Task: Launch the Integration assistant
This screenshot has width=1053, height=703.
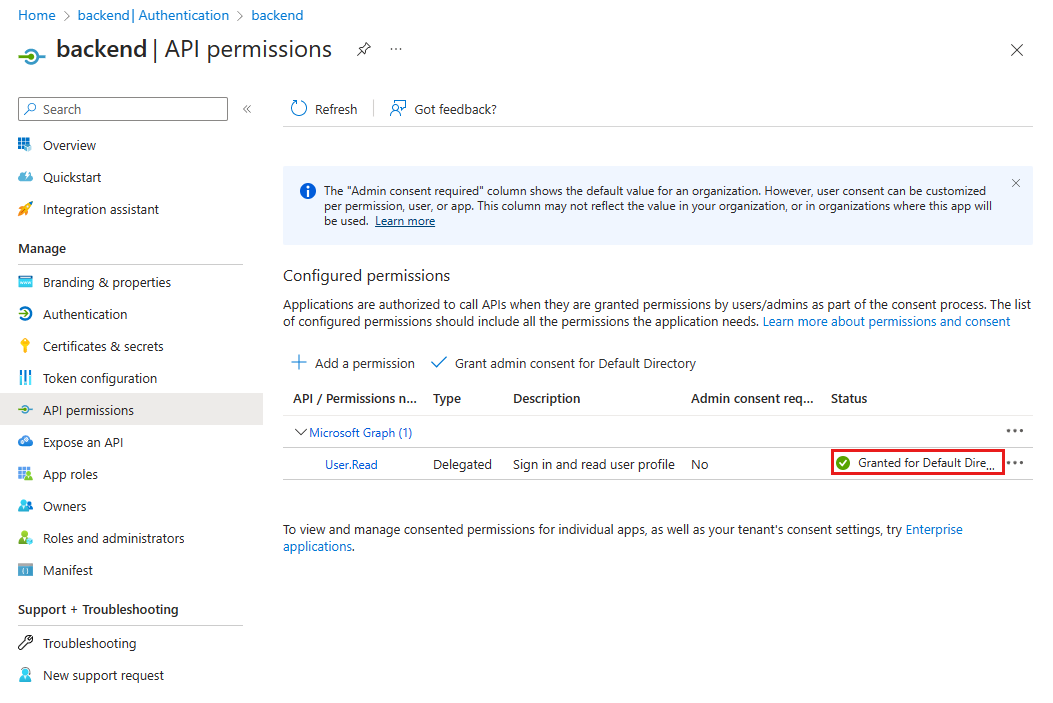Action: click(100, 209)
